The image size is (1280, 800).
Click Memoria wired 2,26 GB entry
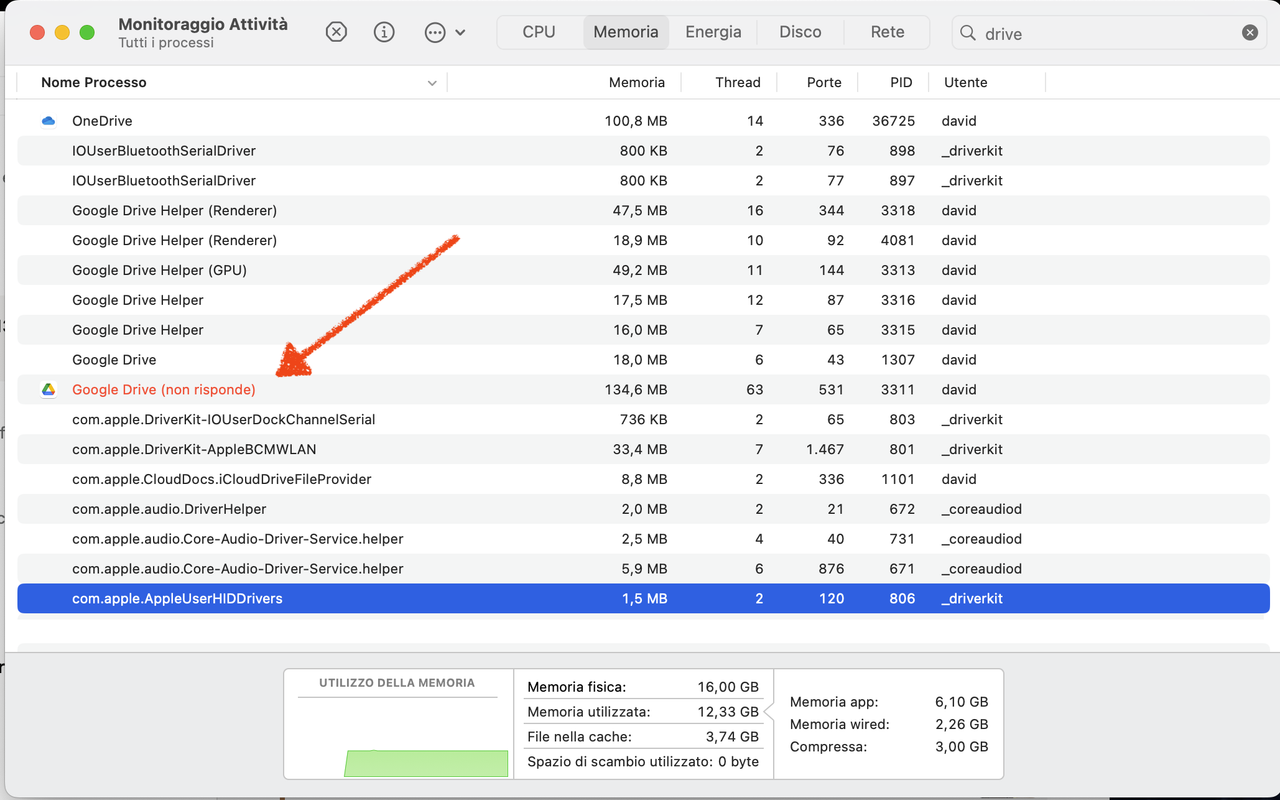point(889,724)
